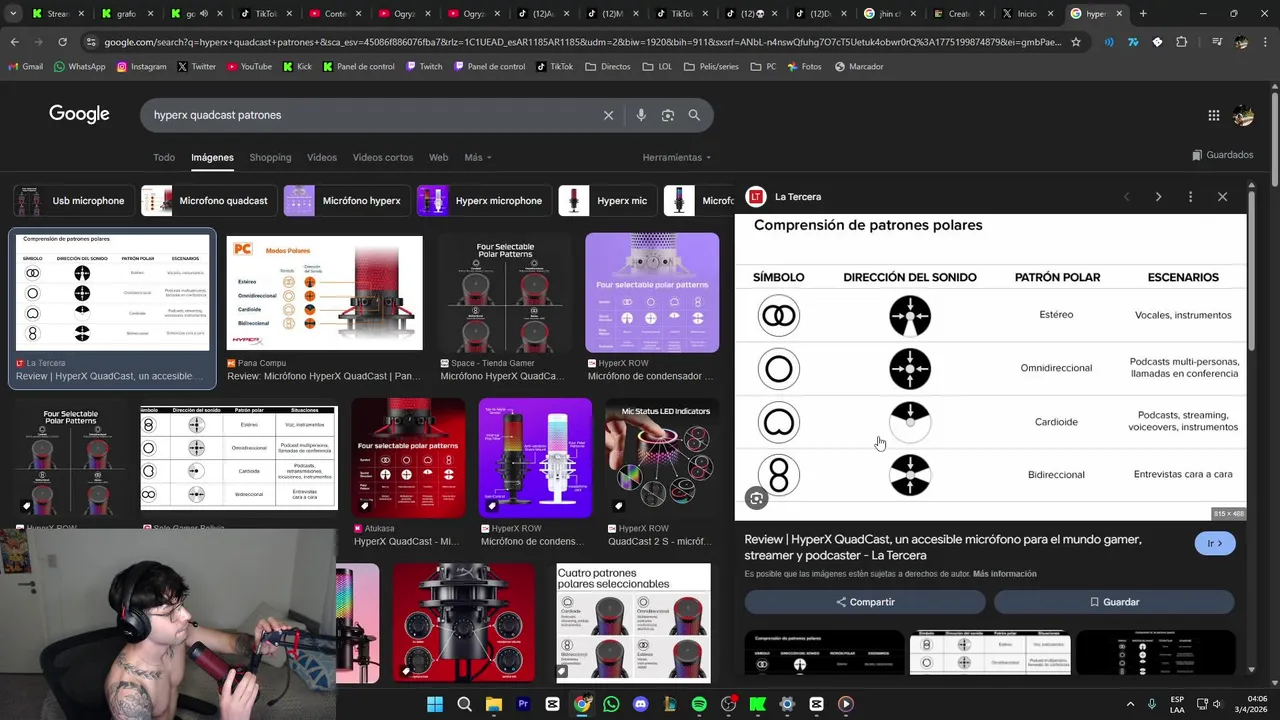This screenshot has height=720, width=1280.
Task: Open Discord from the taskbar
Action: 641,704
